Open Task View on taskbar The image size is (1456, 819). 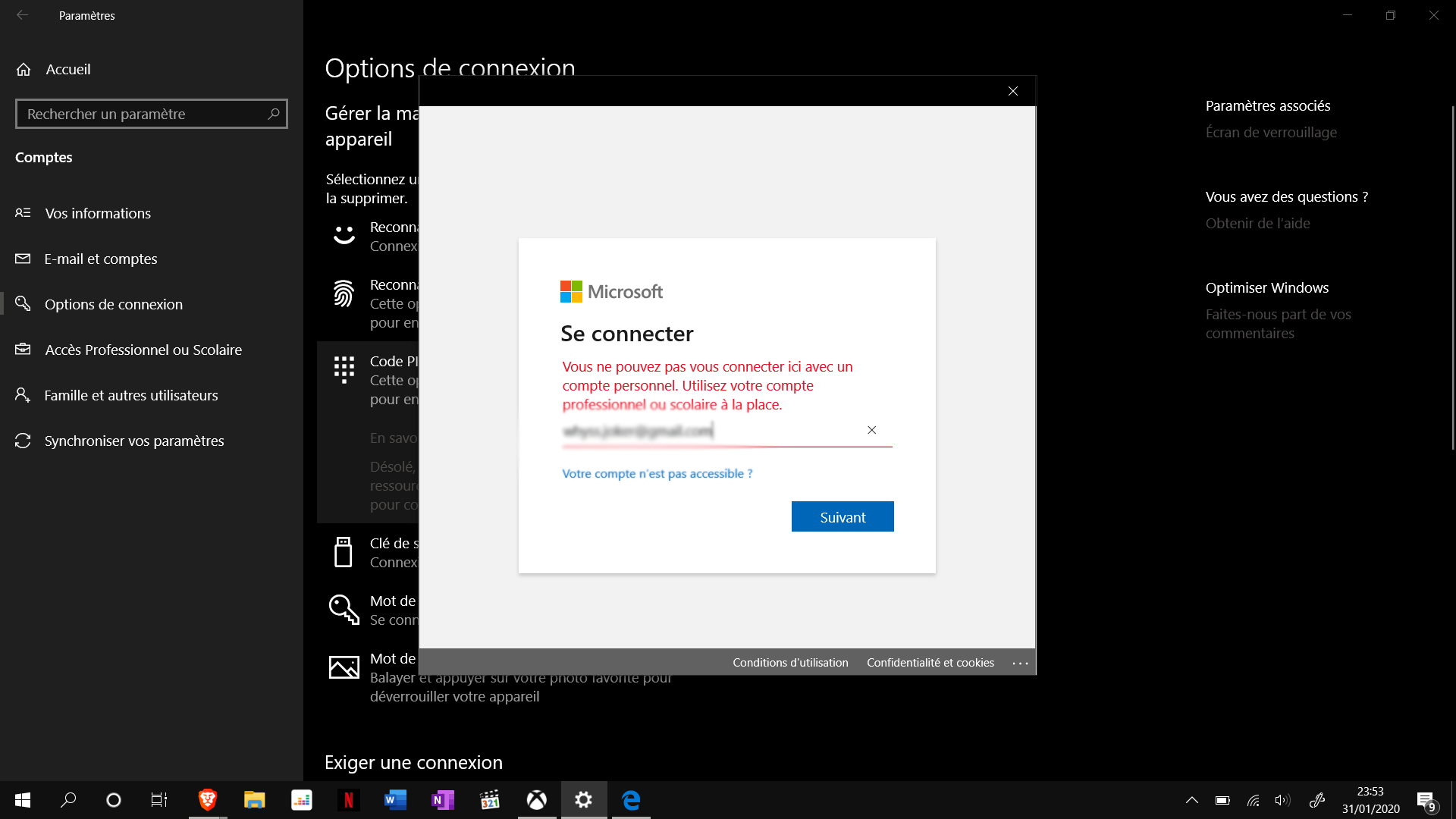click(159, 800)
